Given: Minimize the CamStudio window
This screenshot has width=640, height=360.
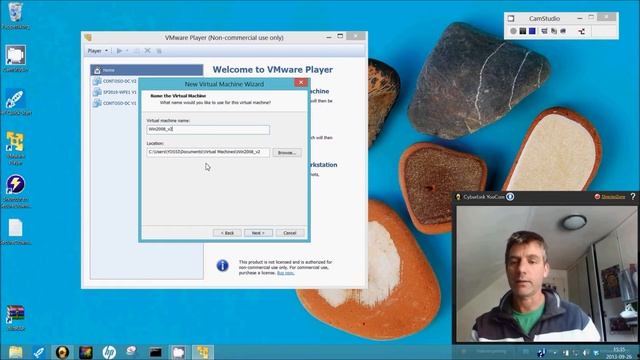Looking at the screenshot, I should (x=580, y=18).
